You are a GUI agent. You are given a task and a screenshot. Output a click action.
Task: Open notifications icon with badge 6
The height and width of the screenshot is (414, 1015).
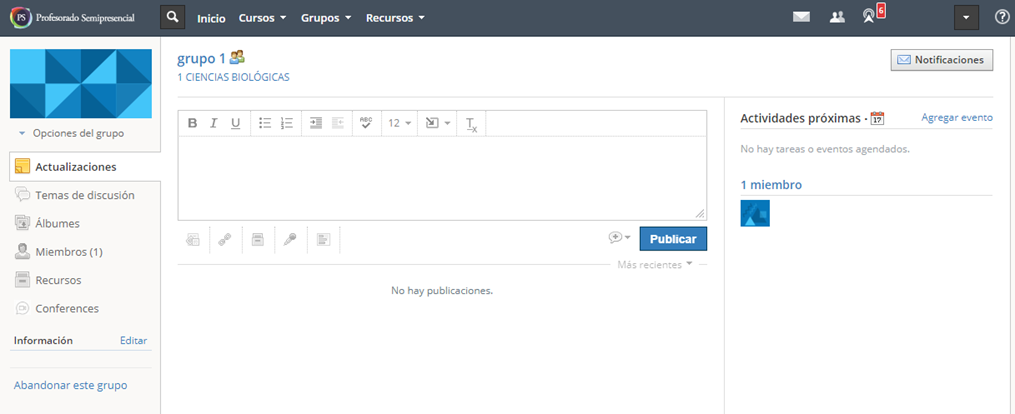click(x=870, y=17)
